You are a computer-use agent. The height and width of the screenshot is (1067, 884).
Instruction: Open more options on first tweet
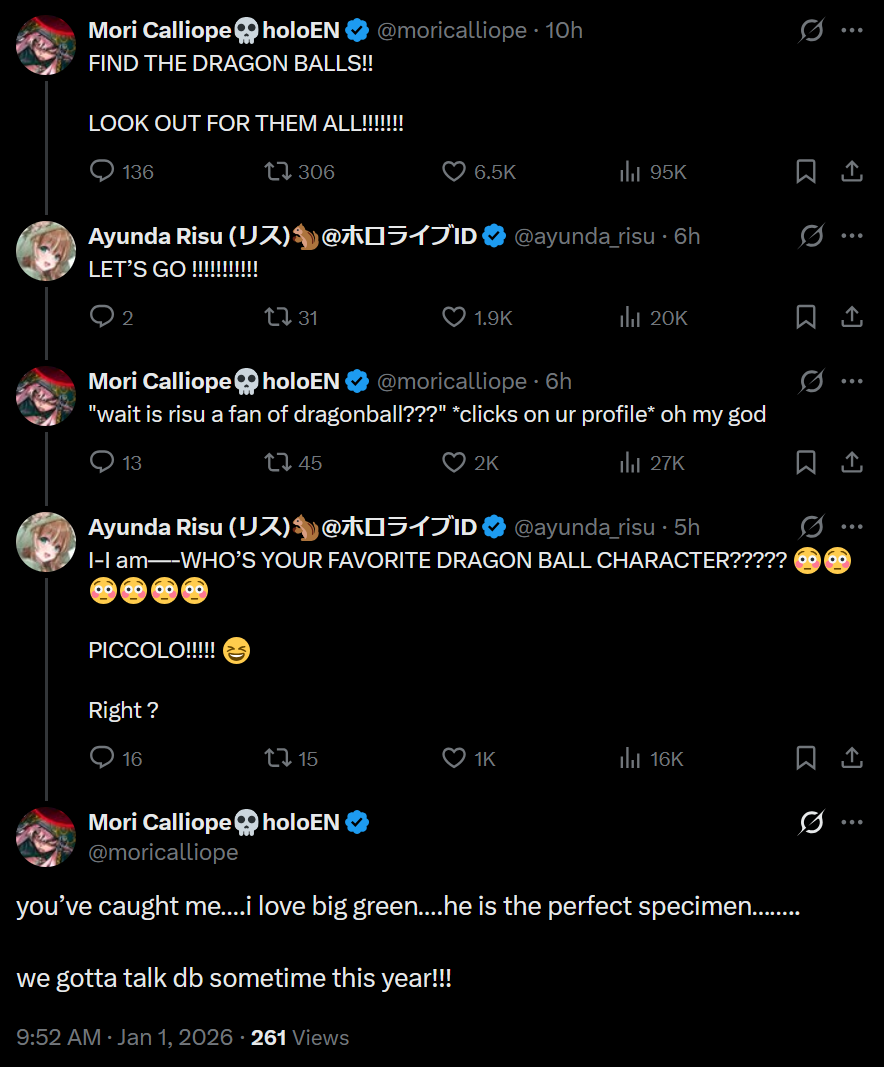tap(852, 30)
